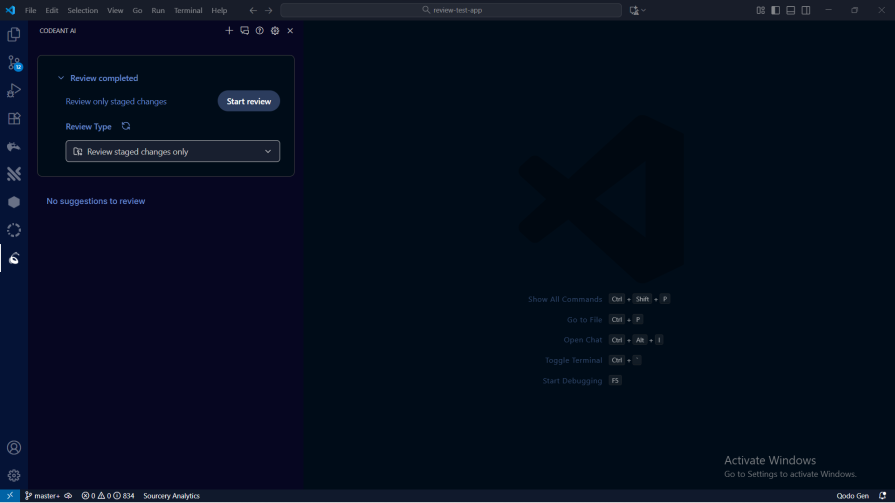
Task: Toggle the secondary side bar visibility
Action: point(805,10)
